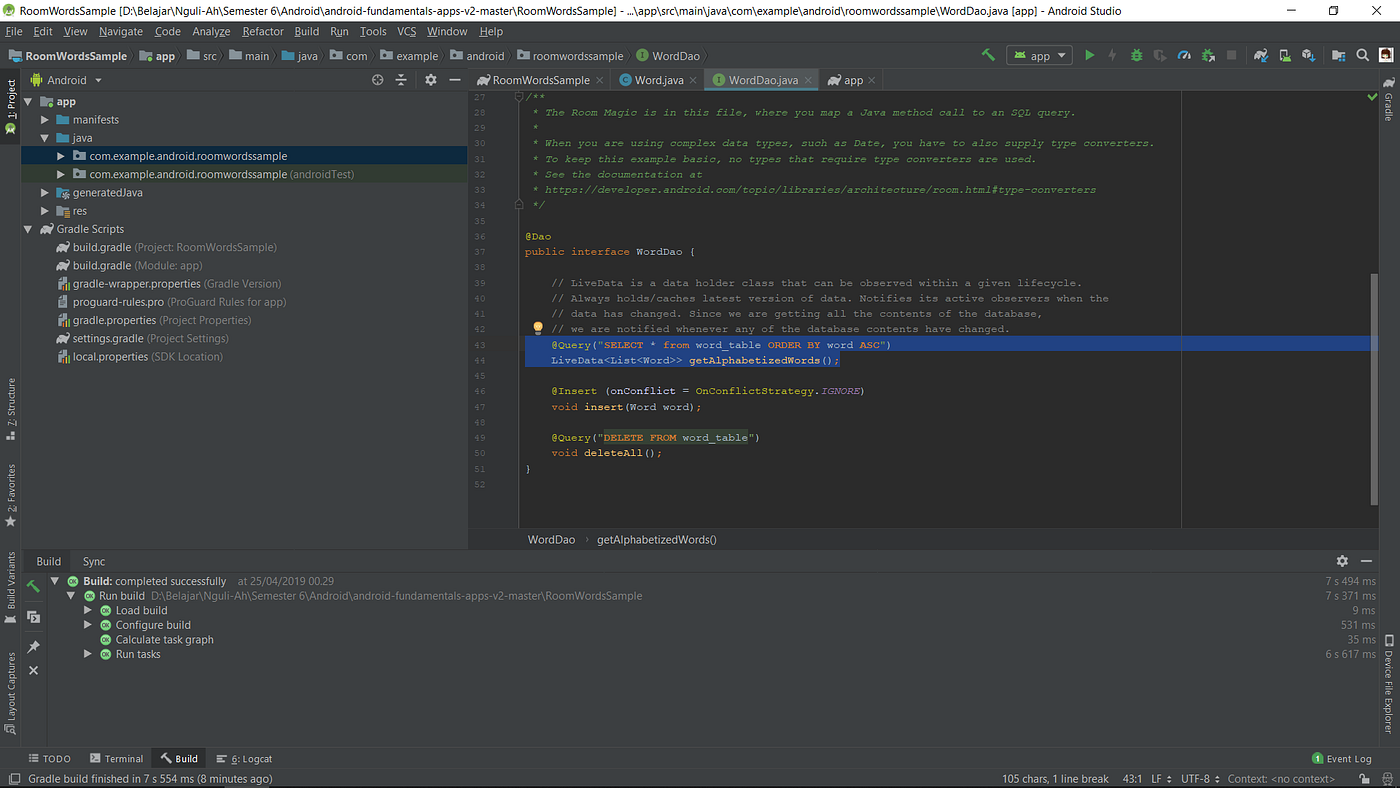The height and width of the screenshot is (788, 1400).
Task: Open Search Everywhere with the magnifier icon
Action: point(1361,55)
